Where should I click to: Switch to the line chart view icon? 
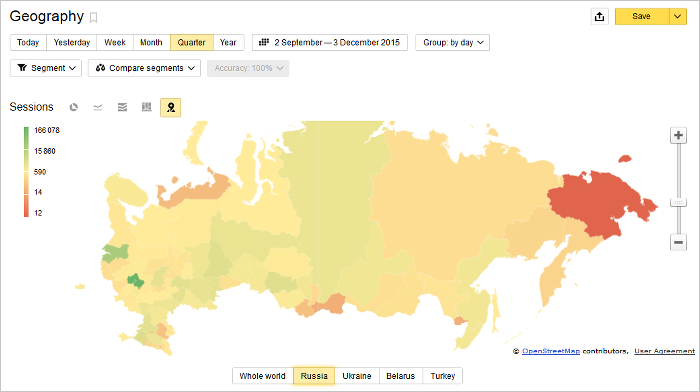[x=98, y=107]
